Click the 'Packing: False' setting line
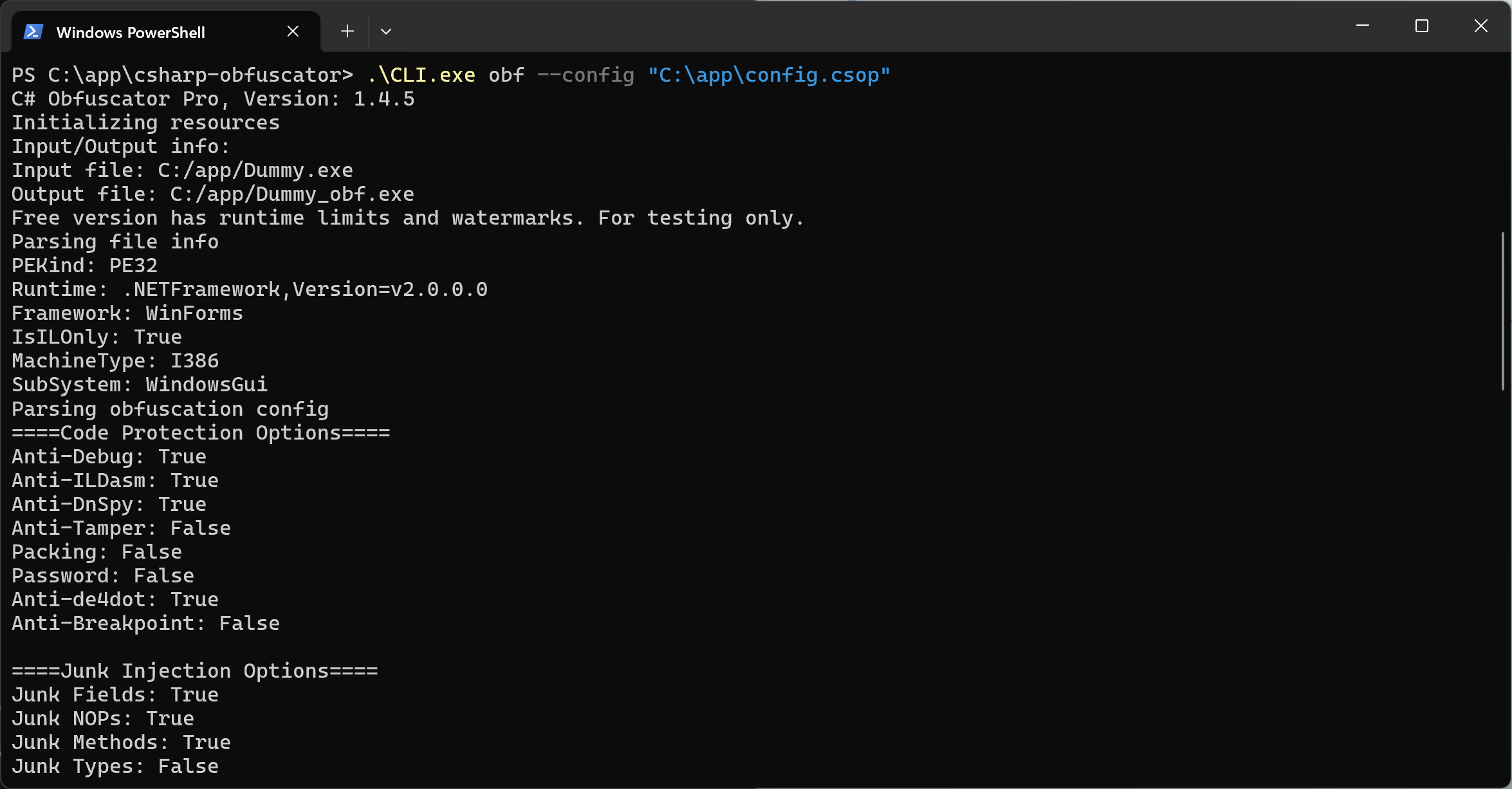This screenshot has width=1512, height=789. (x=96, y=552)
